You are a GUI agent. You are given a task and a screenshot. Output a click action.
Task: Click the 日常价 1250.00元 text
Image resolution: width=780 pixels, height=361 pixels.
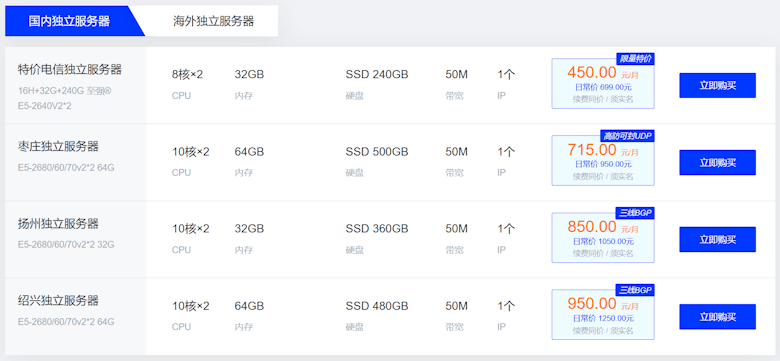603,318
